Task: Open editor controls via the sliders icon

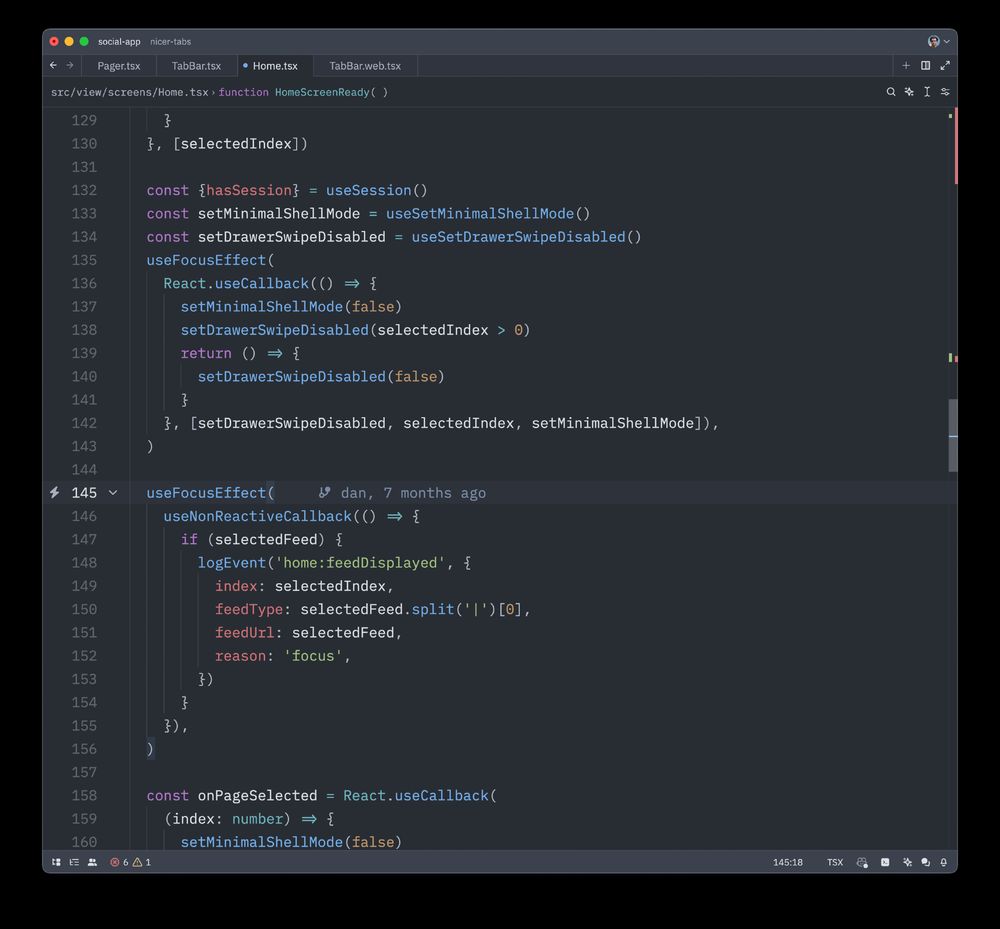Action: click(x=945, y=92)
